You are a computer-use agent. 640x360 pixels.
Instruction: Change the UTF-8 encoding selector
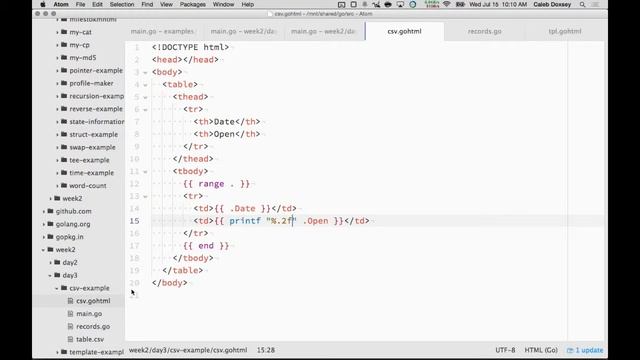click(x=505, y=350)
